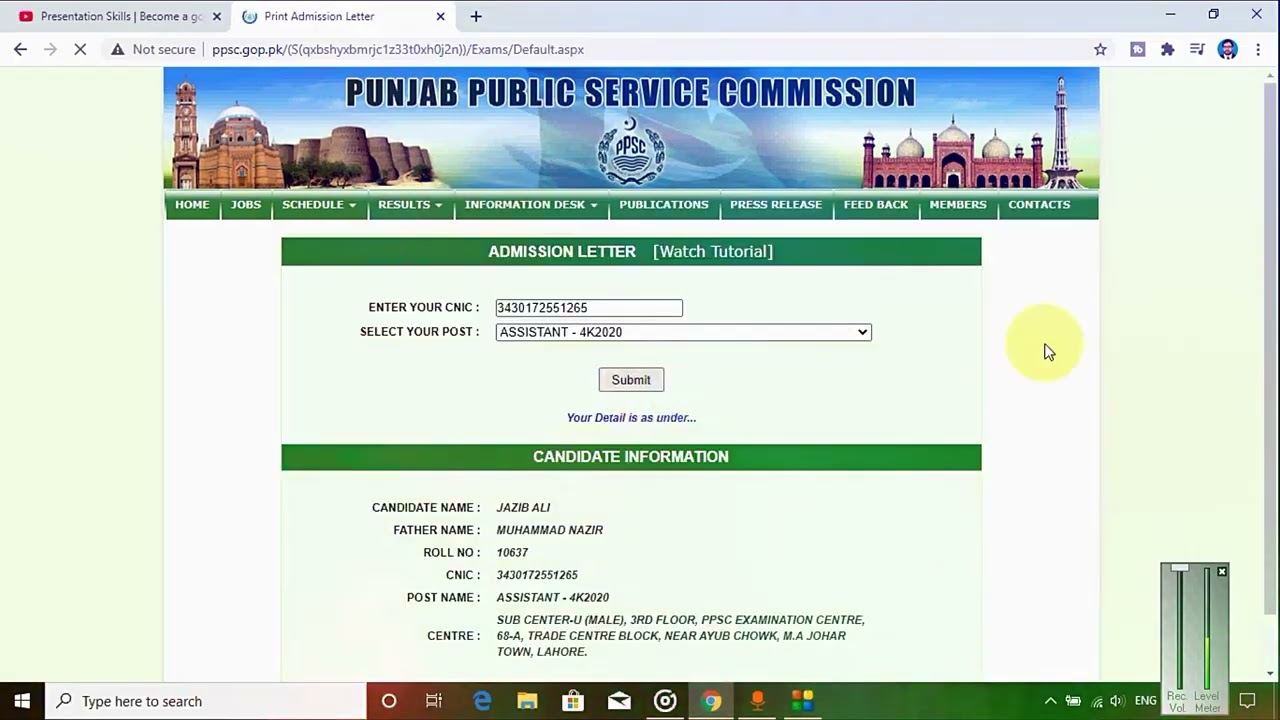The image size is (1280, 720).
Task: Open the Chrome profile avatar
Action: 1228,49
